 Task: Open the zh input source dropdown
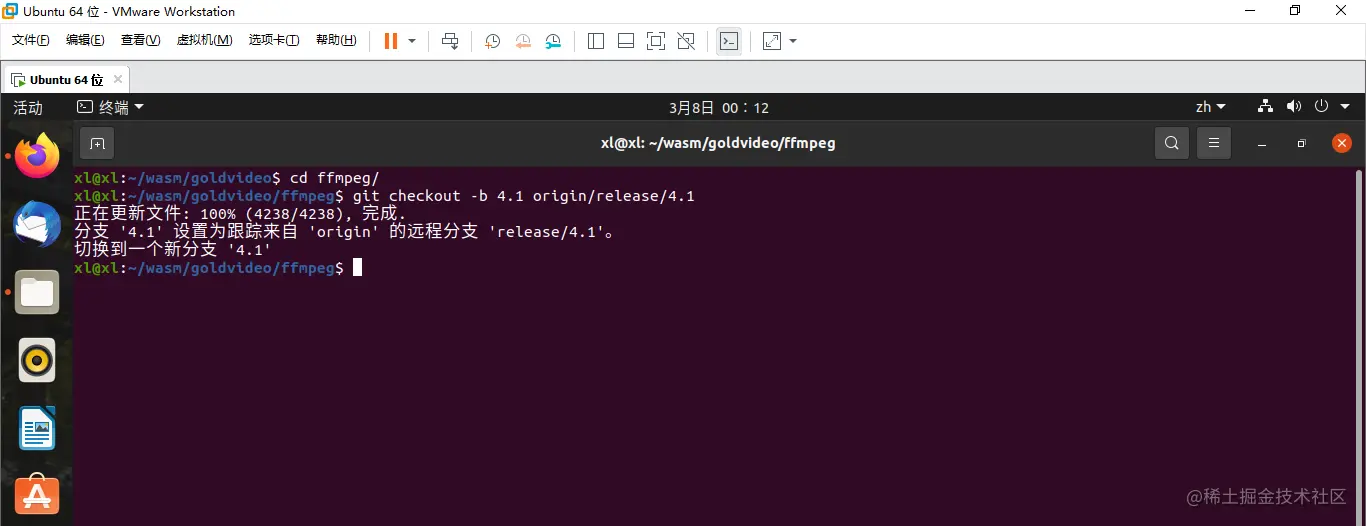pos(1211,107)
